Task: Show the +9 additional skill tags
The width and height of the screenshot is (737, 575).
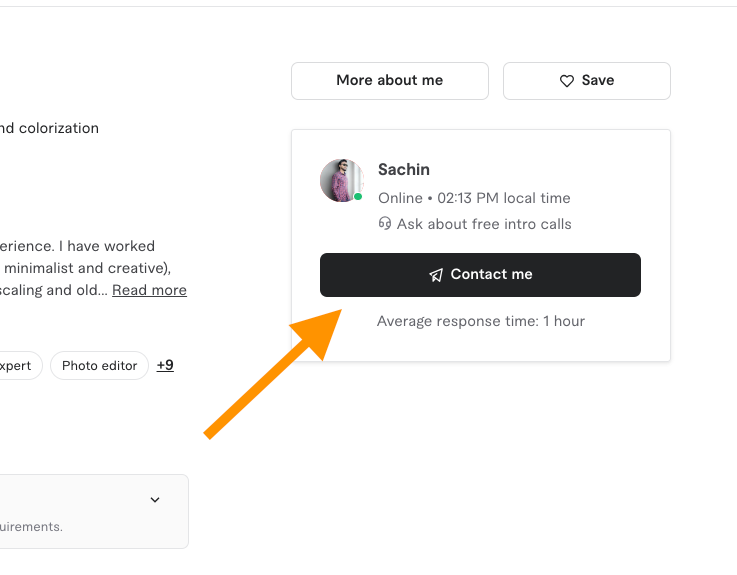Action: [x=165, y=366]
